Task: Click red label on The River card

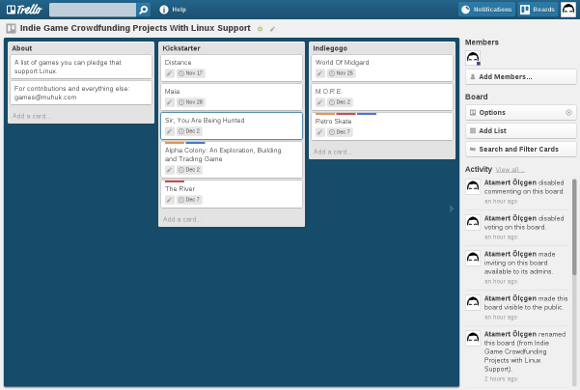Action: [175, 181]
